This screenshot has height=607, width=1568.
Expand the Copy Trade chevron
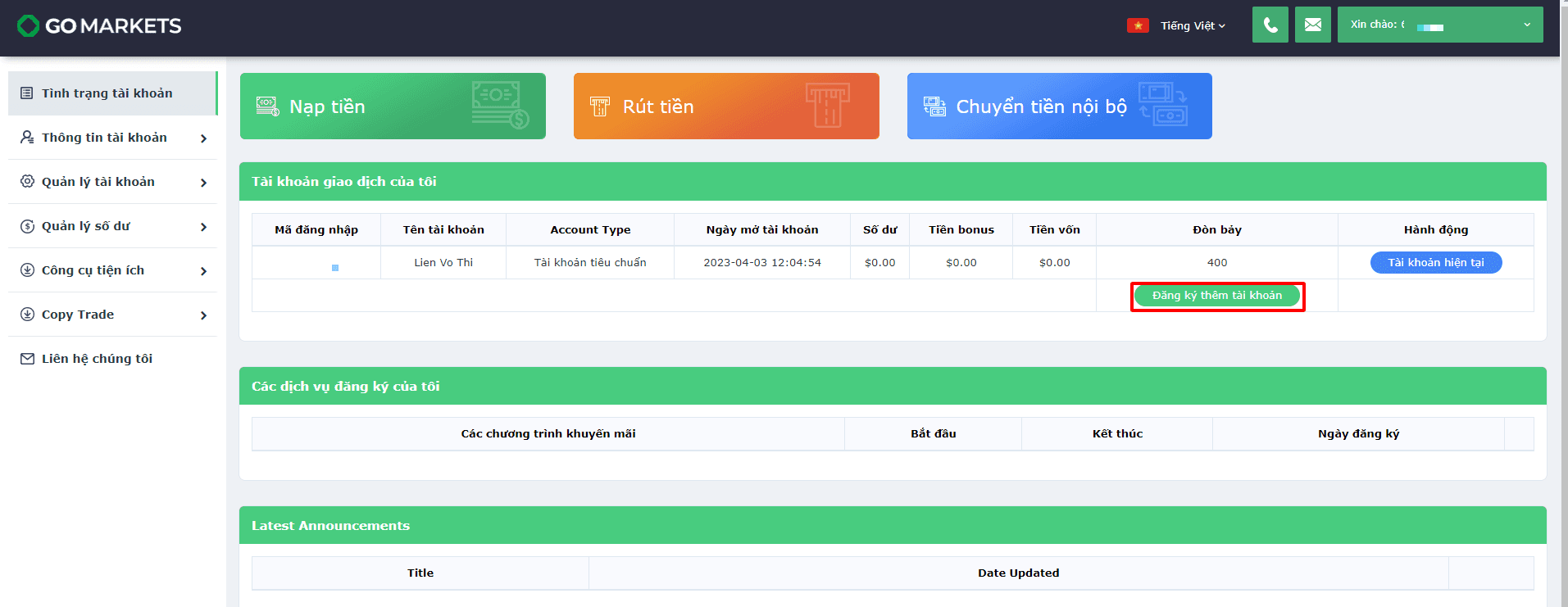203,315
